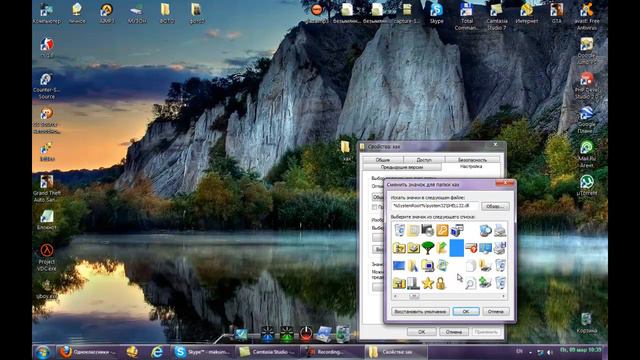Switch to Skype taskbar button
The image size is (640, 360).
(x=202, y=352)
